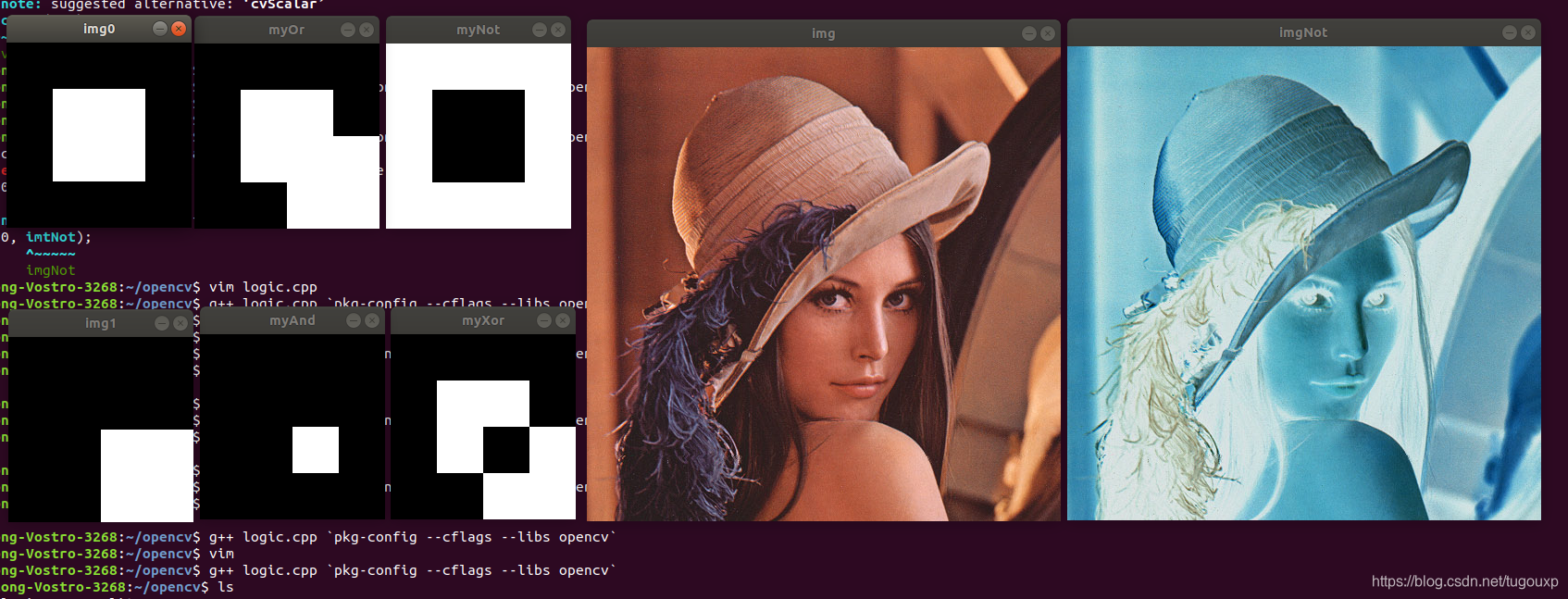Close the img1 window

click(x=180, y=323)
